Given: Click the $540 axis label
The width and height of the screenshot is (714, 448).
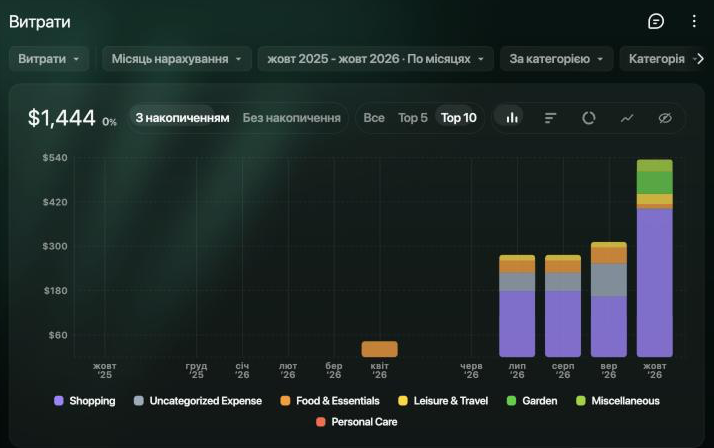Looking at the screenshot, I should click(55, 158).
